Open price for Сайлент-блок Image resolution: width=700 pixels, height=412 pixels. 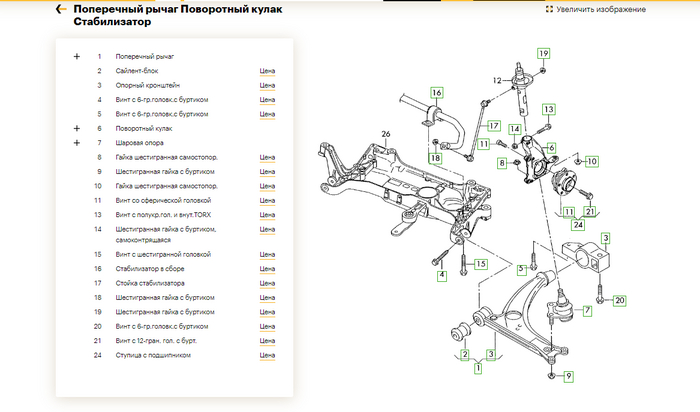coord(267,71)
